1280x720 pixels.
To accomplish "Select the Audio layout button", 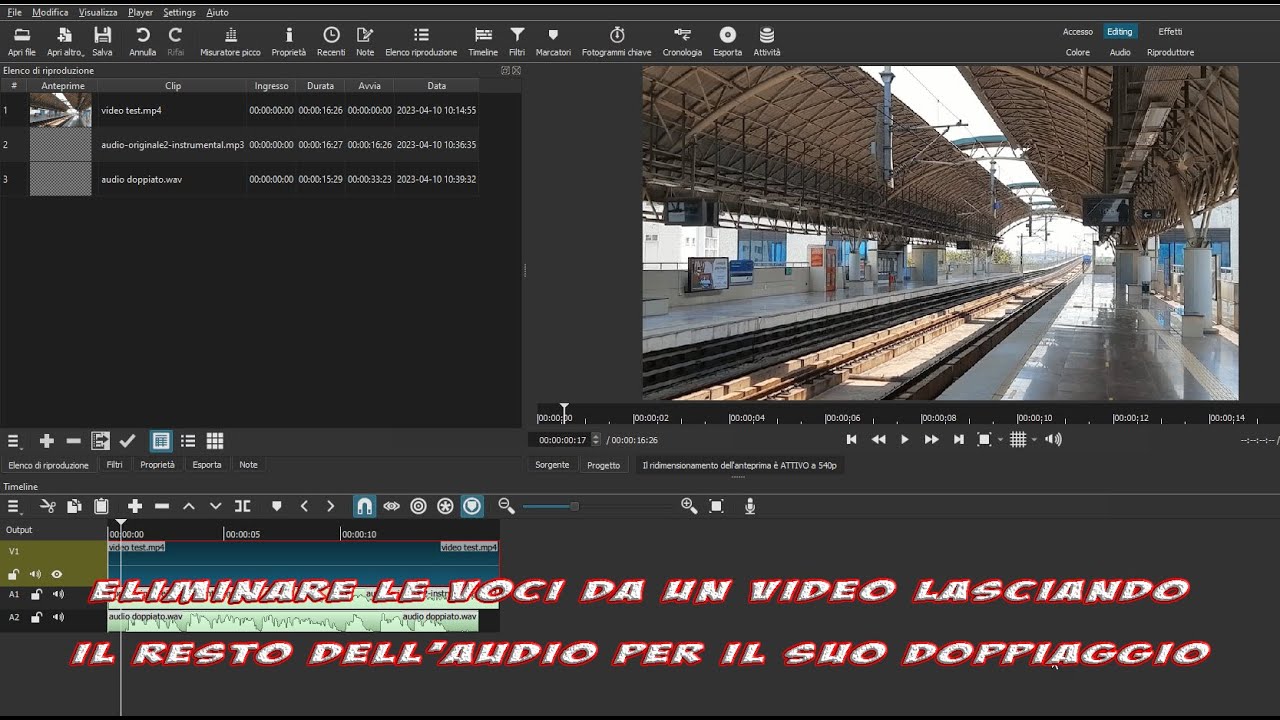I will (x=1120, y=52).
